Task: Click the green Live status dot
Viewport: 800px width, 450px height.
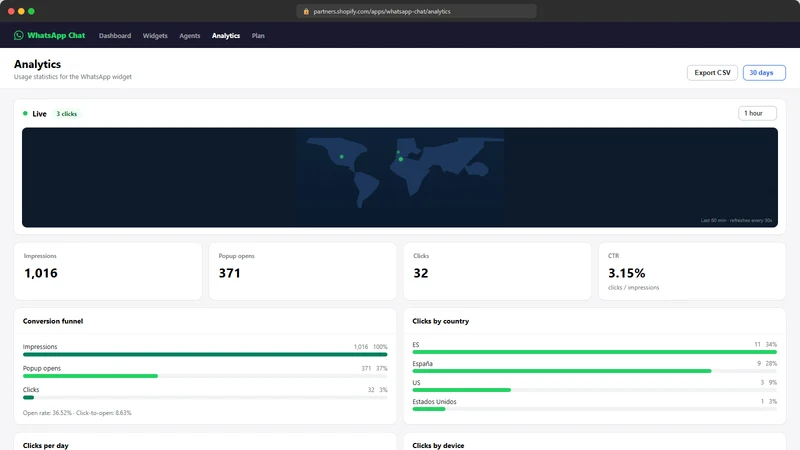Action: (x=25, y=113)
